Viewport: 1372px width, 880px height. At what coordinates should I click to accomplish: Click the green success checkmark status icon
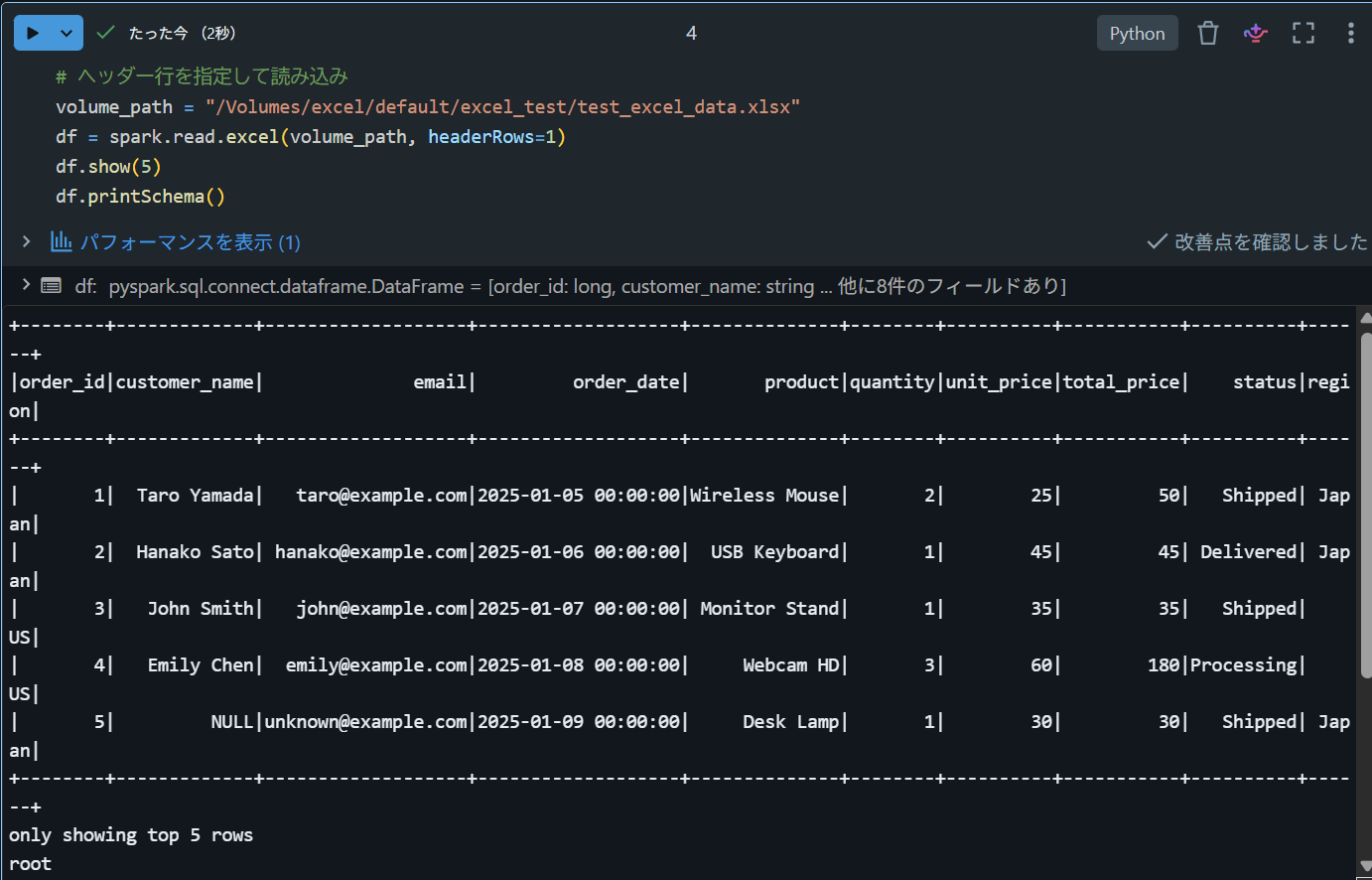(105, 33)
